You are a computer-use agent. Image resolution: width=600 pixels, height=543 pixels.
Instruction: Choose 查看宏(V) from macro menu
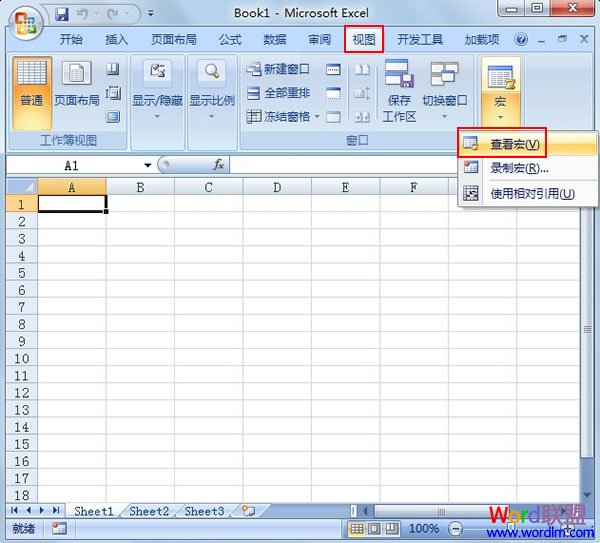pos(528,144)
